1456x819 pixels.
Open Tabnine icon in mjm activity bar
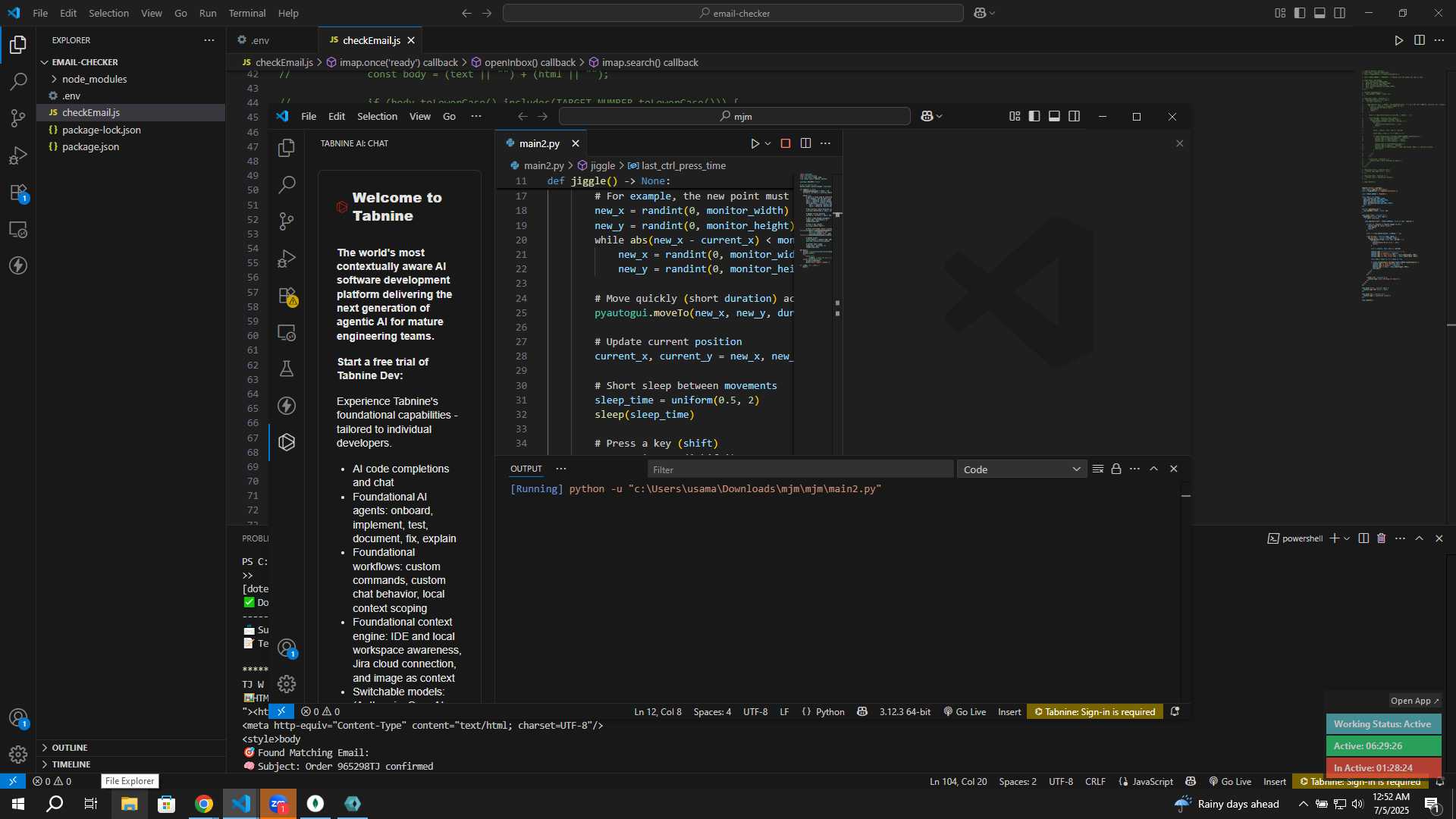287,442
